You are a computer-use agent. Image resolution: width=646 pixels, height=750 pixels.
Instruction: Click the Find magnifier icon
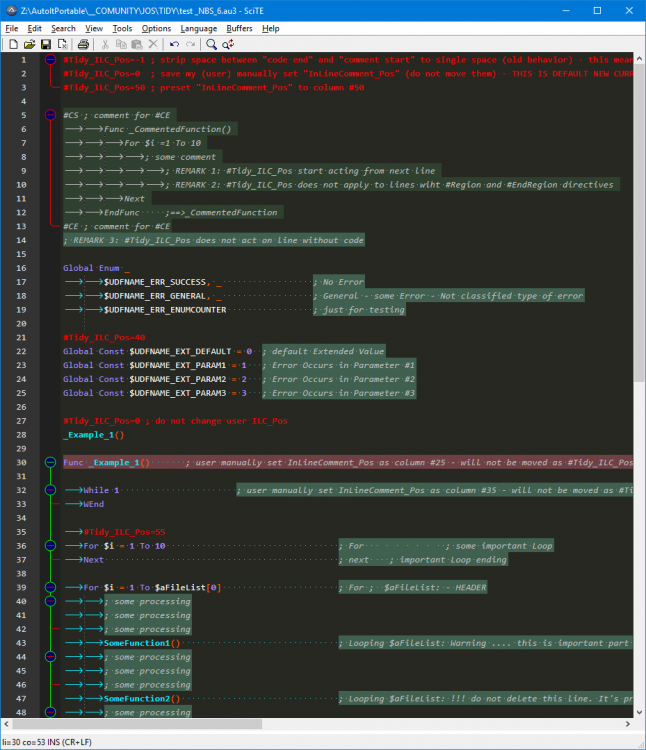coord(211,44)
